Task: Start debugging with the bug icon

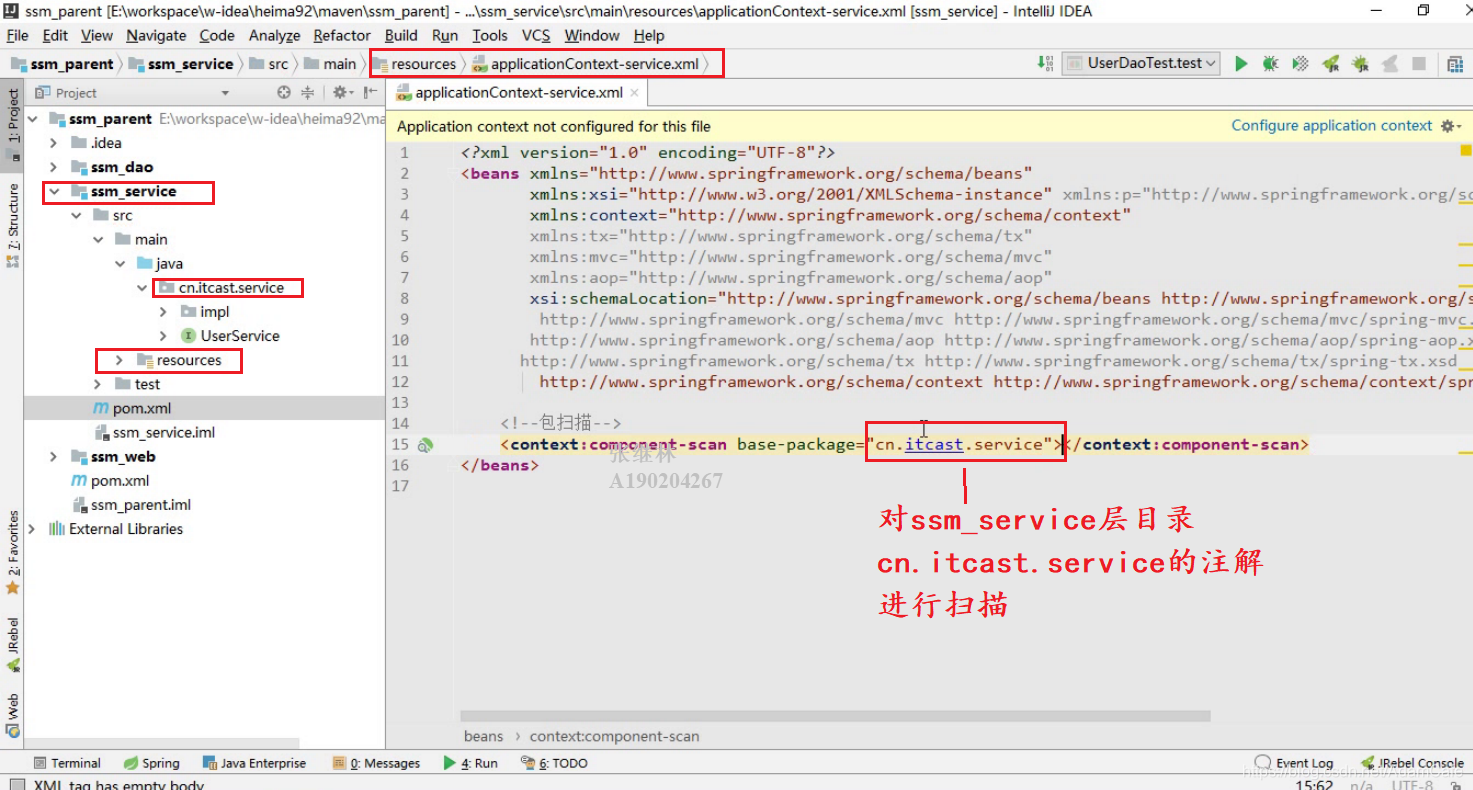Action: (x=1270, y=63)
